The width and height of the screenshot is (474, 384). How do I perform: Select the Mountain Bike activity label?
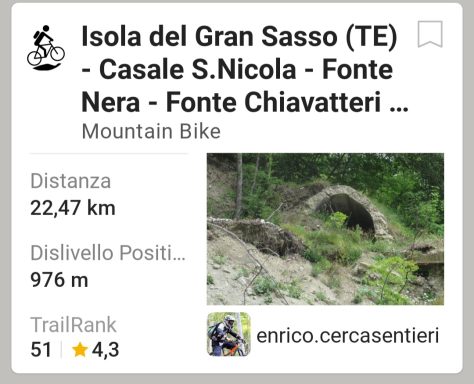click(x=151, y=131)
